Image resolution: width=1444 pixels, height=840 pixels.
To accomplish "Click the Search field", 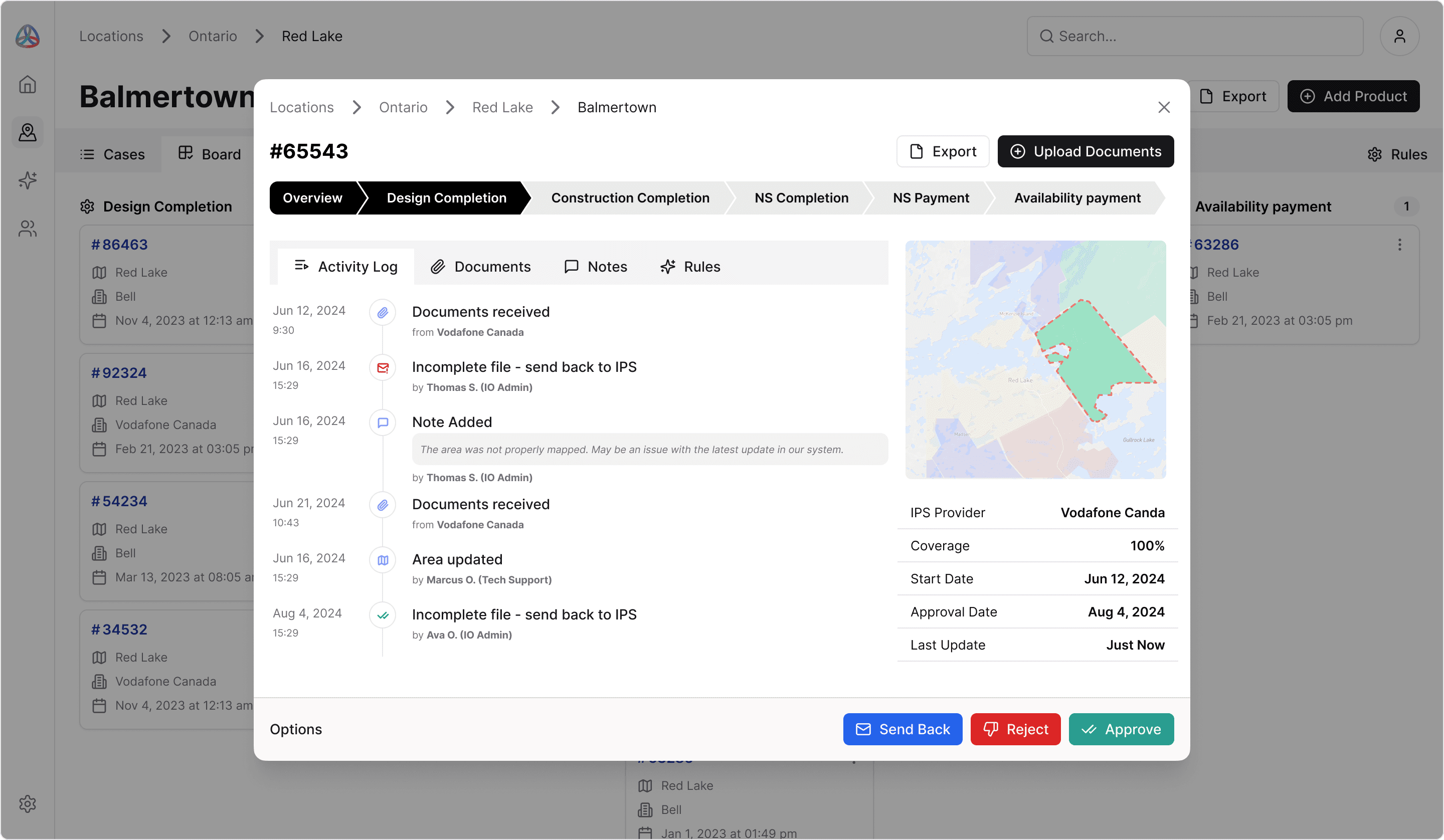I will (x=1194, y=36).
